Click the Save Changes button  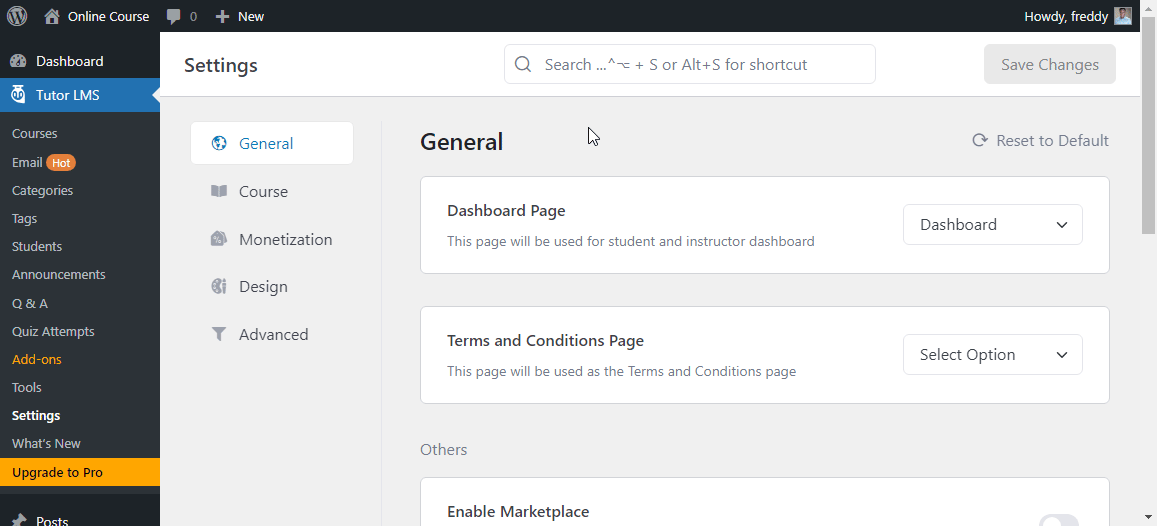(x=1049, y=64)
